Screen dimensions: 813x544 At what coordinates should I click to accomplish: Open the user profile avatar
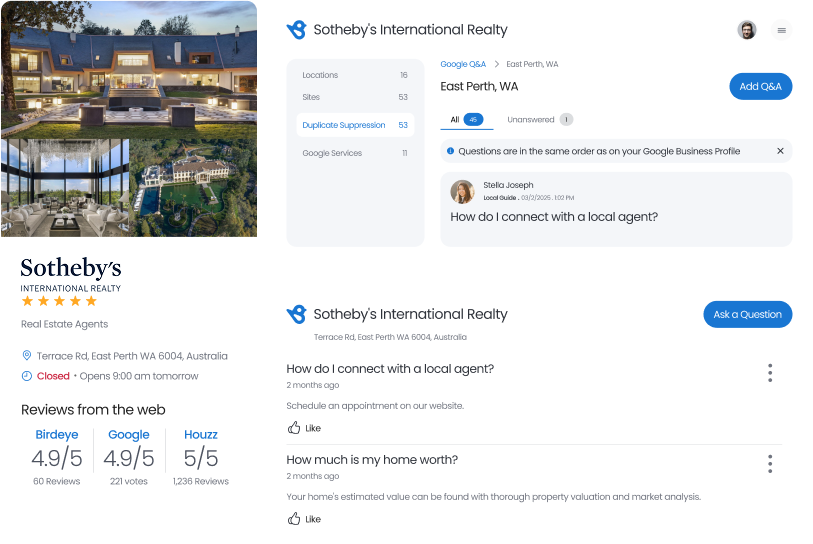point(747,30)
